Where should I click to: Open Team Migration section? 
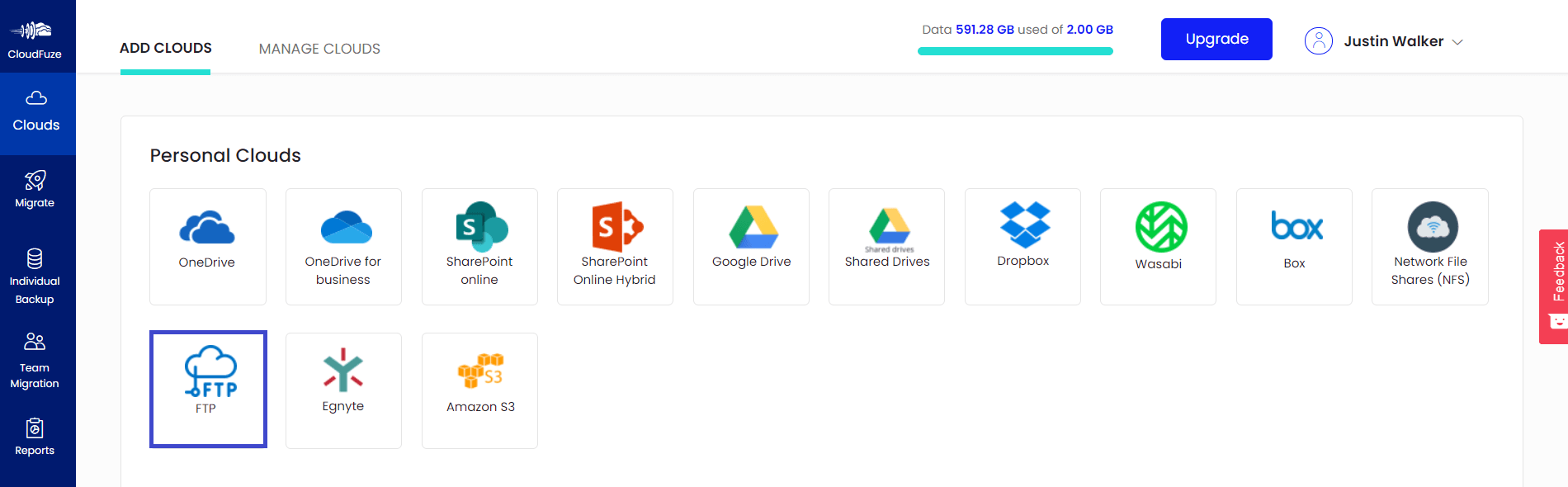pyautogui.click(x=35, y=361)
